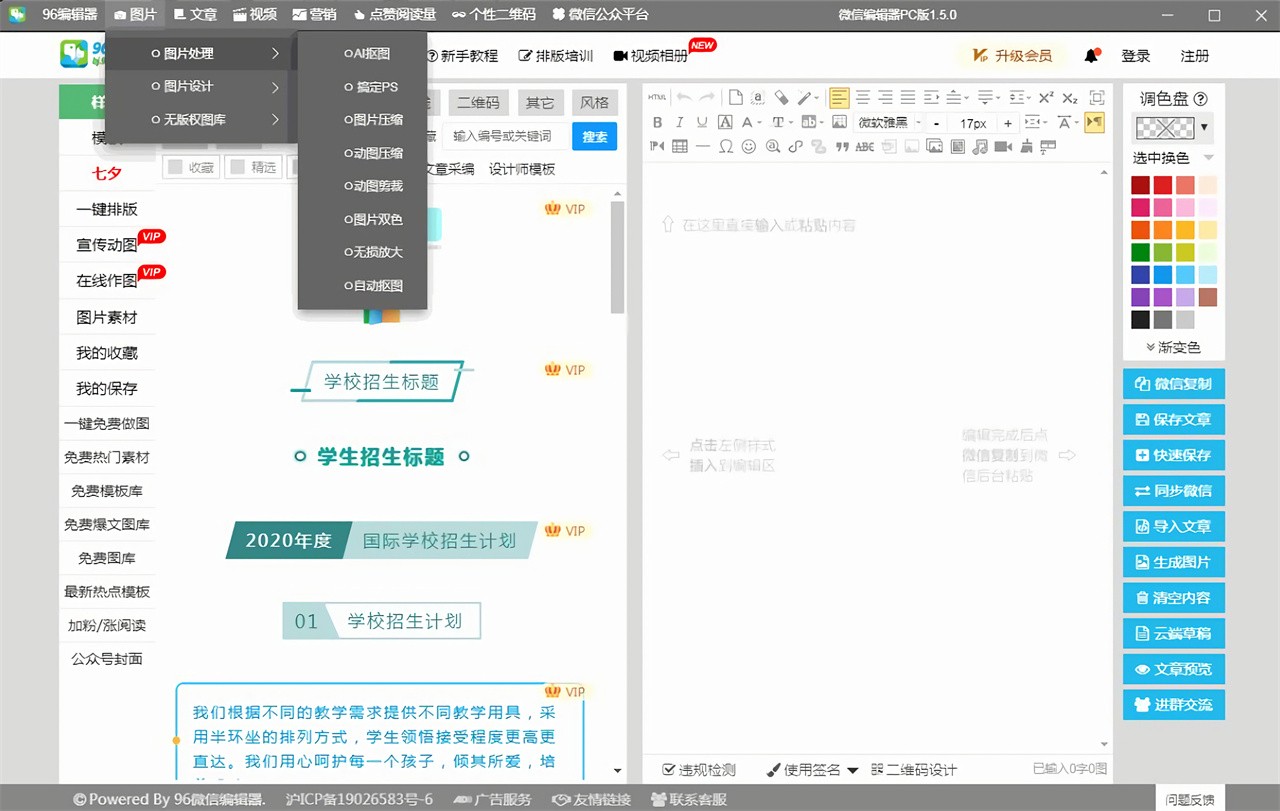Screen dimensions: 1280x811
Task: Insert a table using the table icon
Action: 680,147
